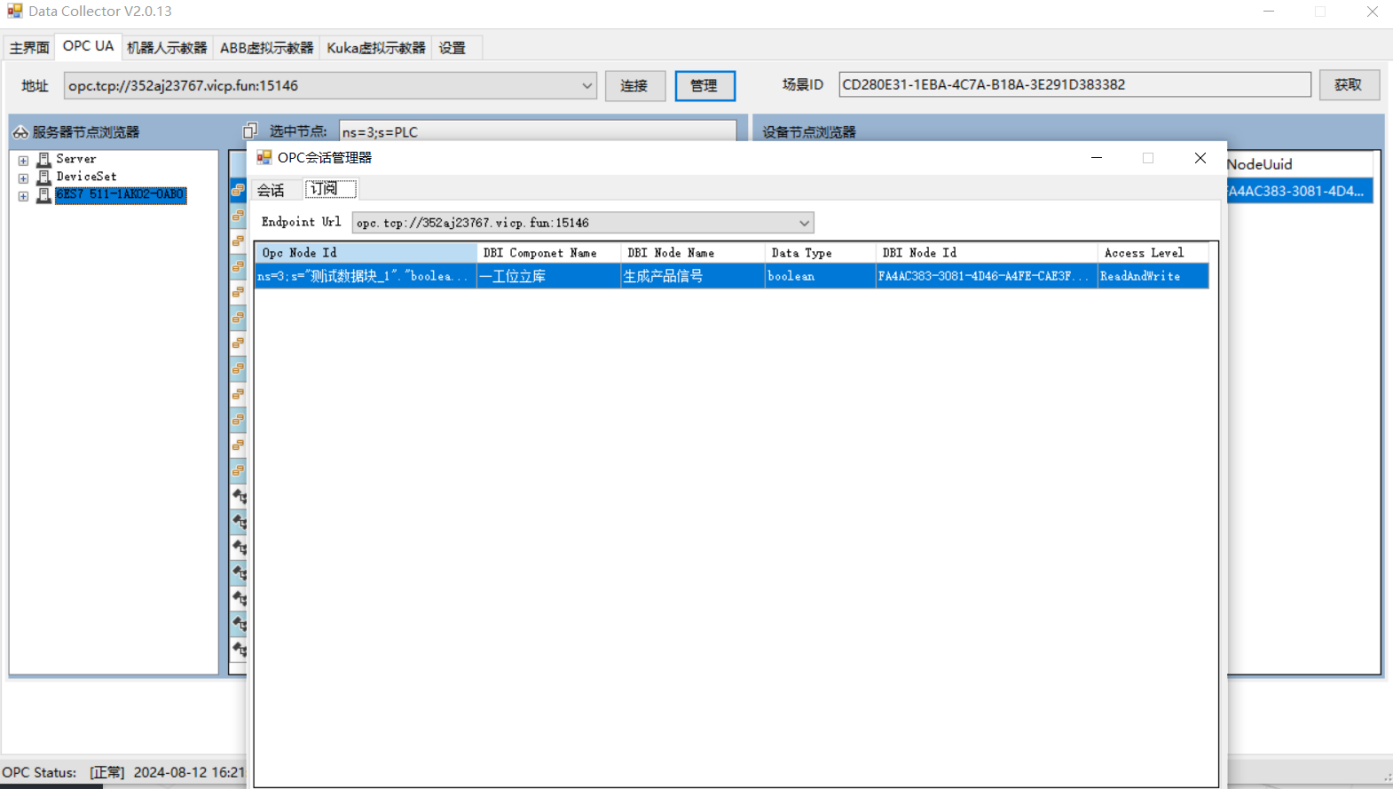
Task: Click the DeviceSet node computer icon
Action: point(44,178)
